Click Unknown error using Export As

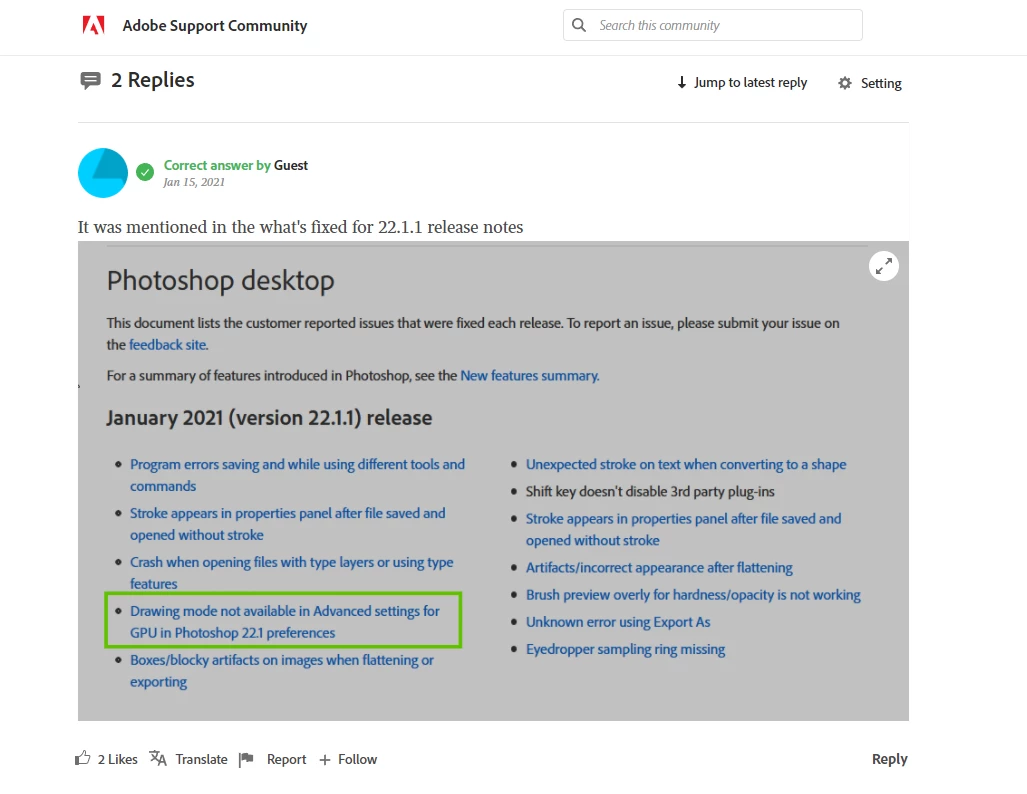[618, 622]
